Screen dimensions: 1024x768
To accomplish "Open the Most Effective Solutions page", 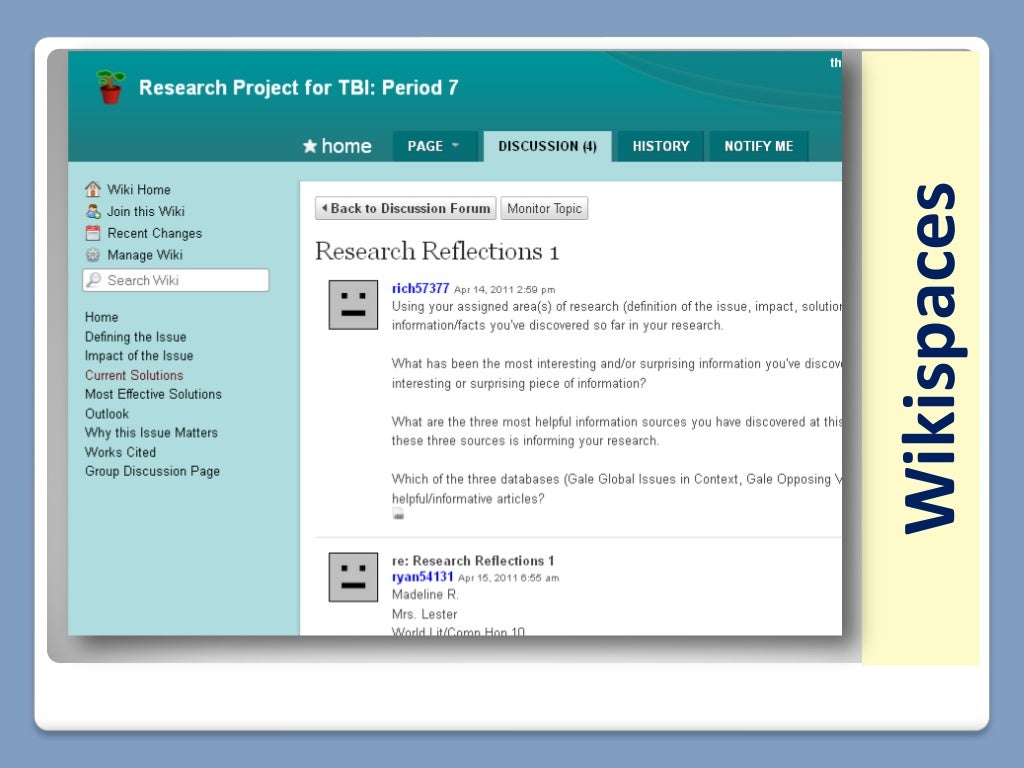I will coord(153,394).
